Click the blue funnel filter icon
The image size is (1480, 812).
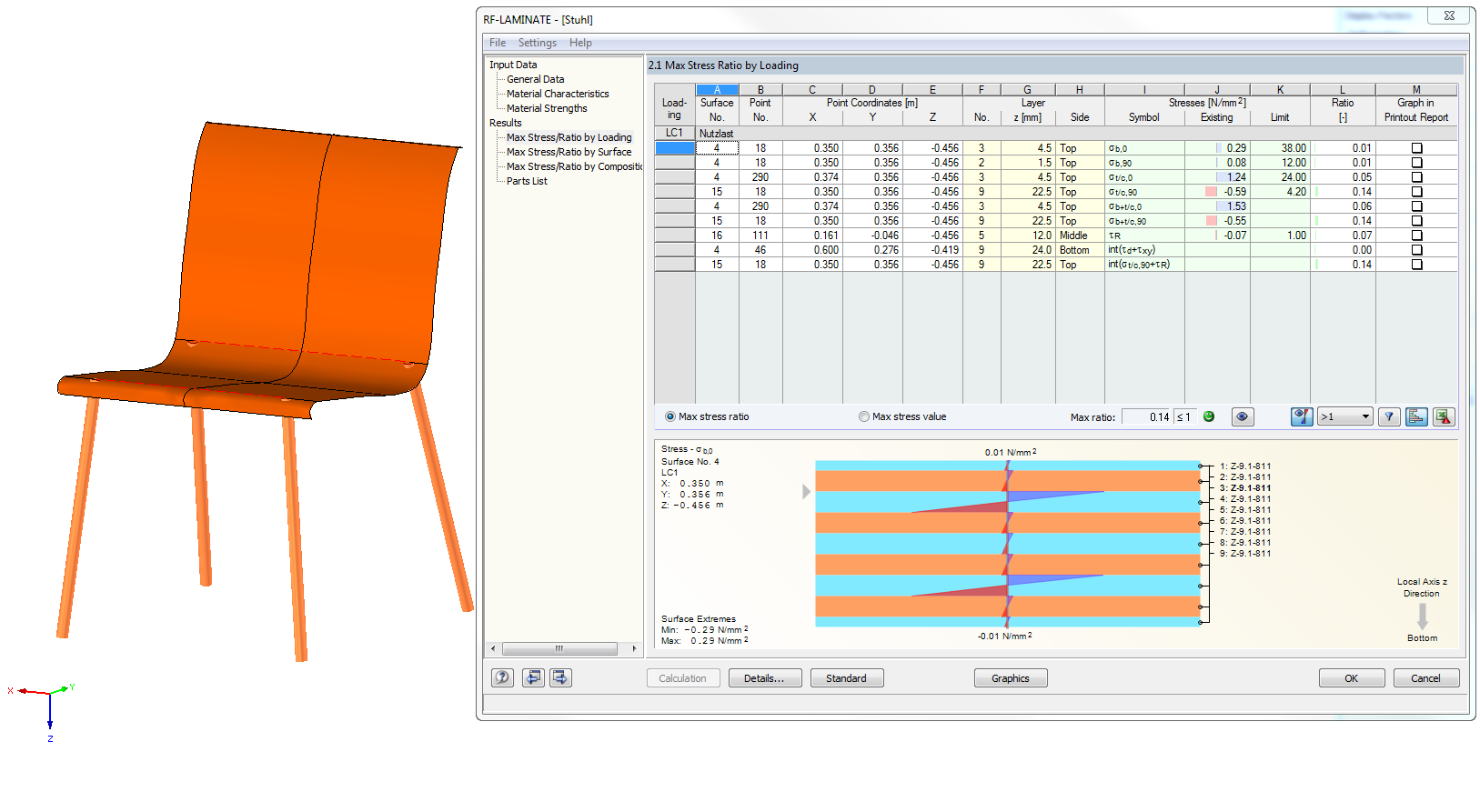click(x=1389, y=416)
